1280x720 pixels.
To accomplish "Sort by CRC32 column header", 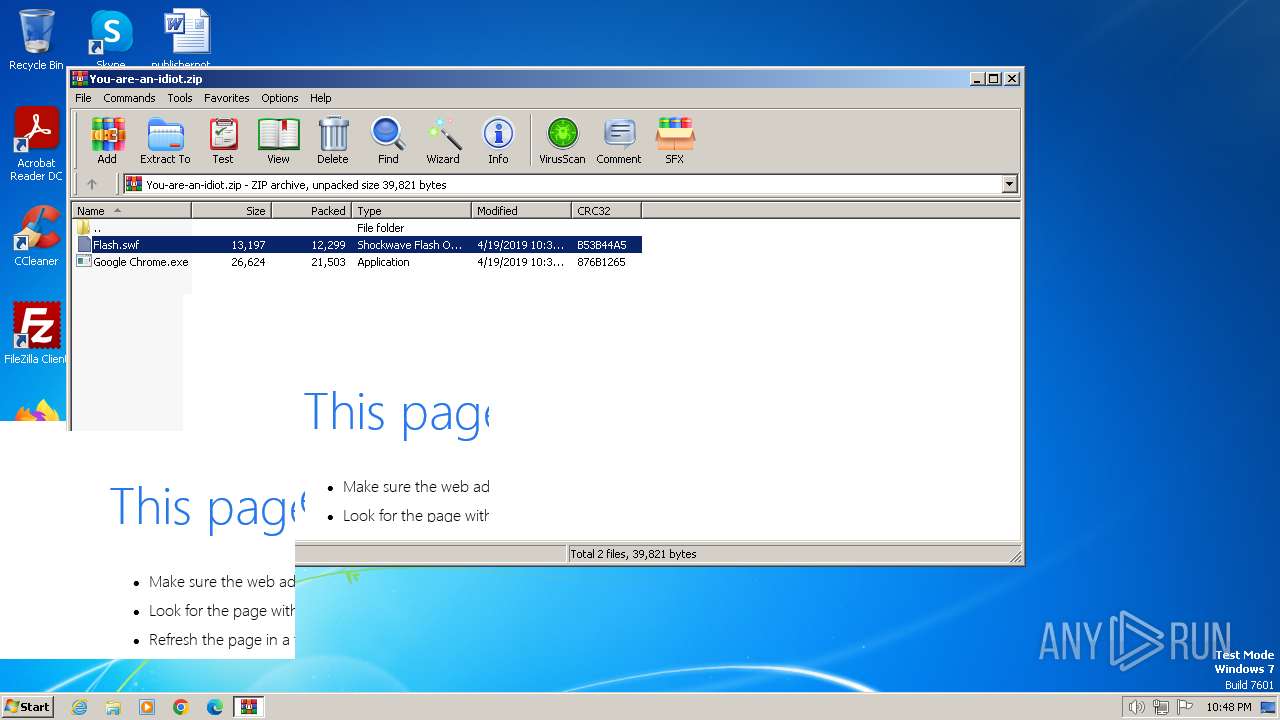I will [x=606, y=211].
